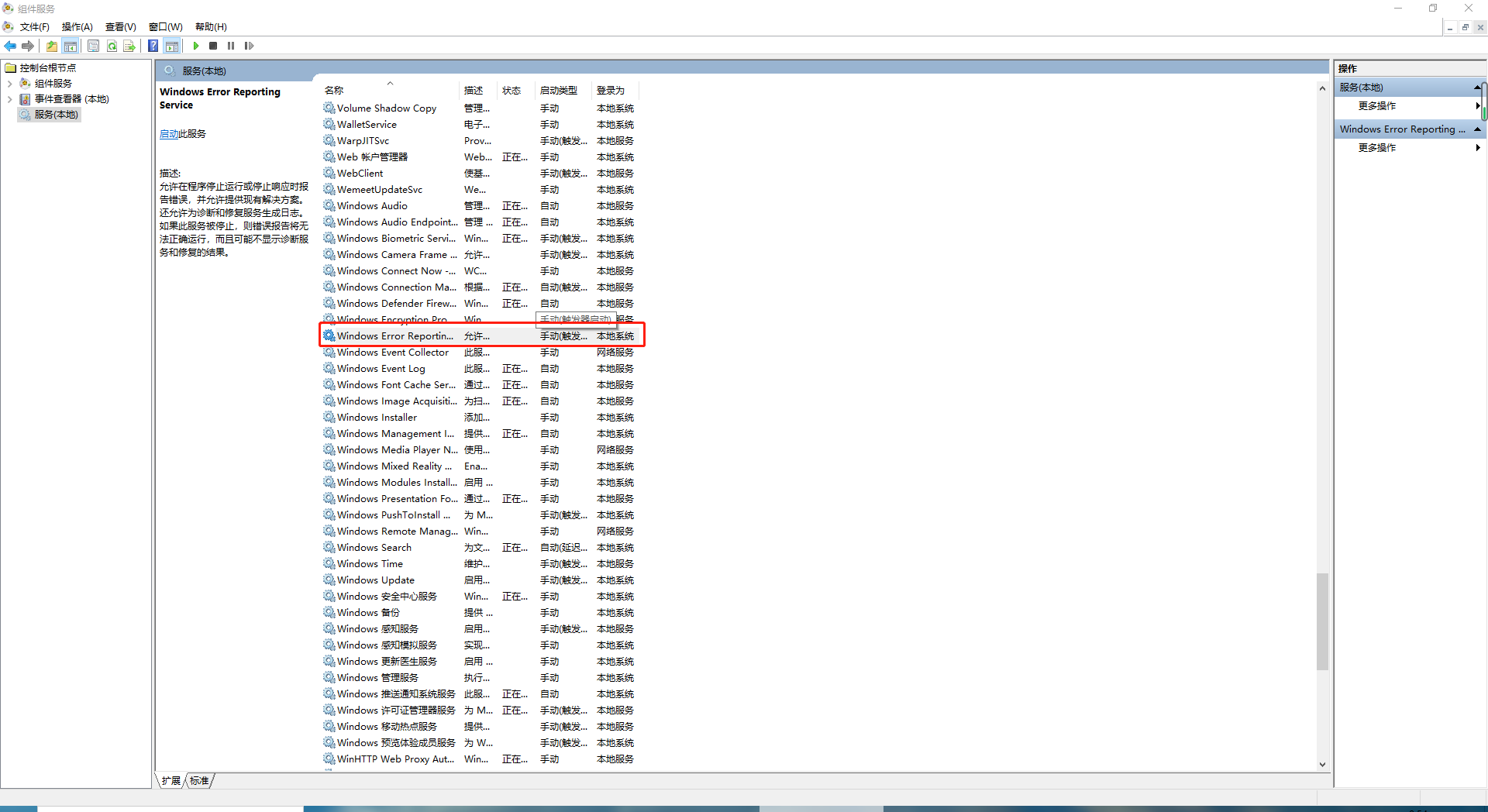
Task: Open the Properties toolbar icon
Action: 93,46
